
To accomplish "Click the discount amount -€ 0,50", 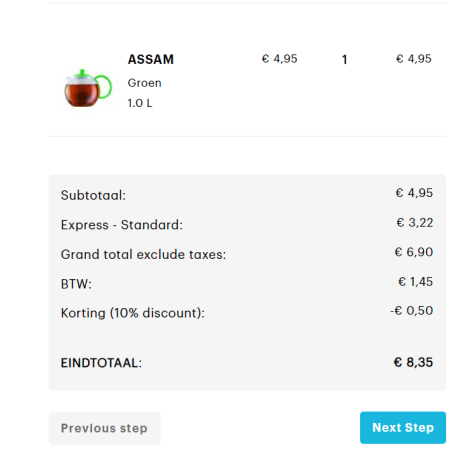I will pyautogui.click(x=412, y=311).
